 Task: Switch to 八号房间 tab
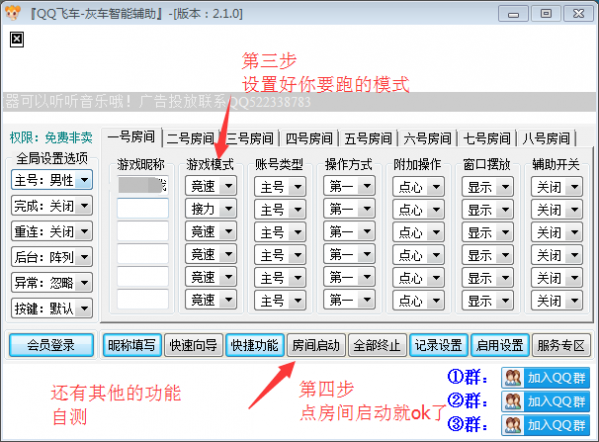coord(546,138)
